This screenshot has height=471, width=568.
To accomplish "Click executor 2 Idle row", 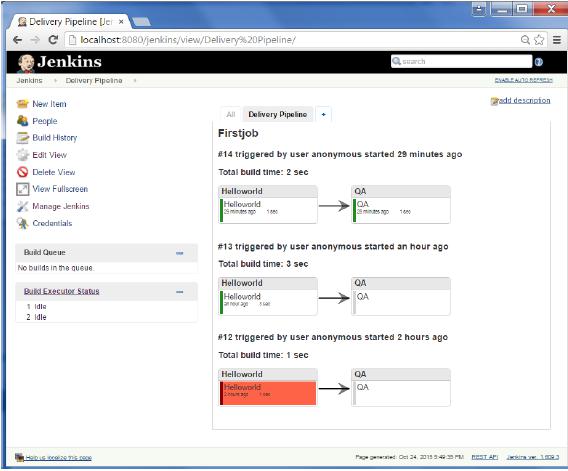I will pos(36,317).
